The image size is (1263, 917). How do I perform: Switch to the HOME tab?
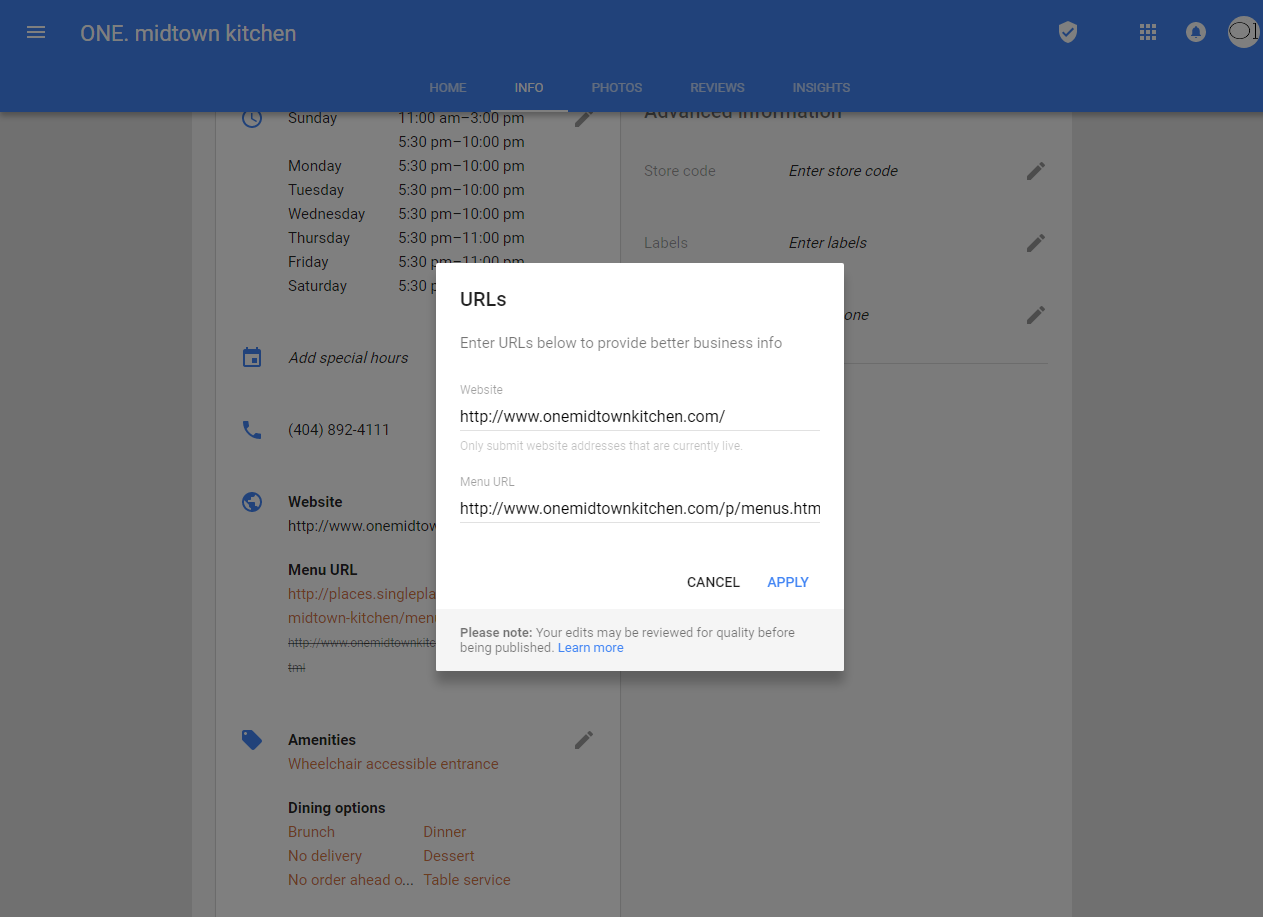click(448, 88)
